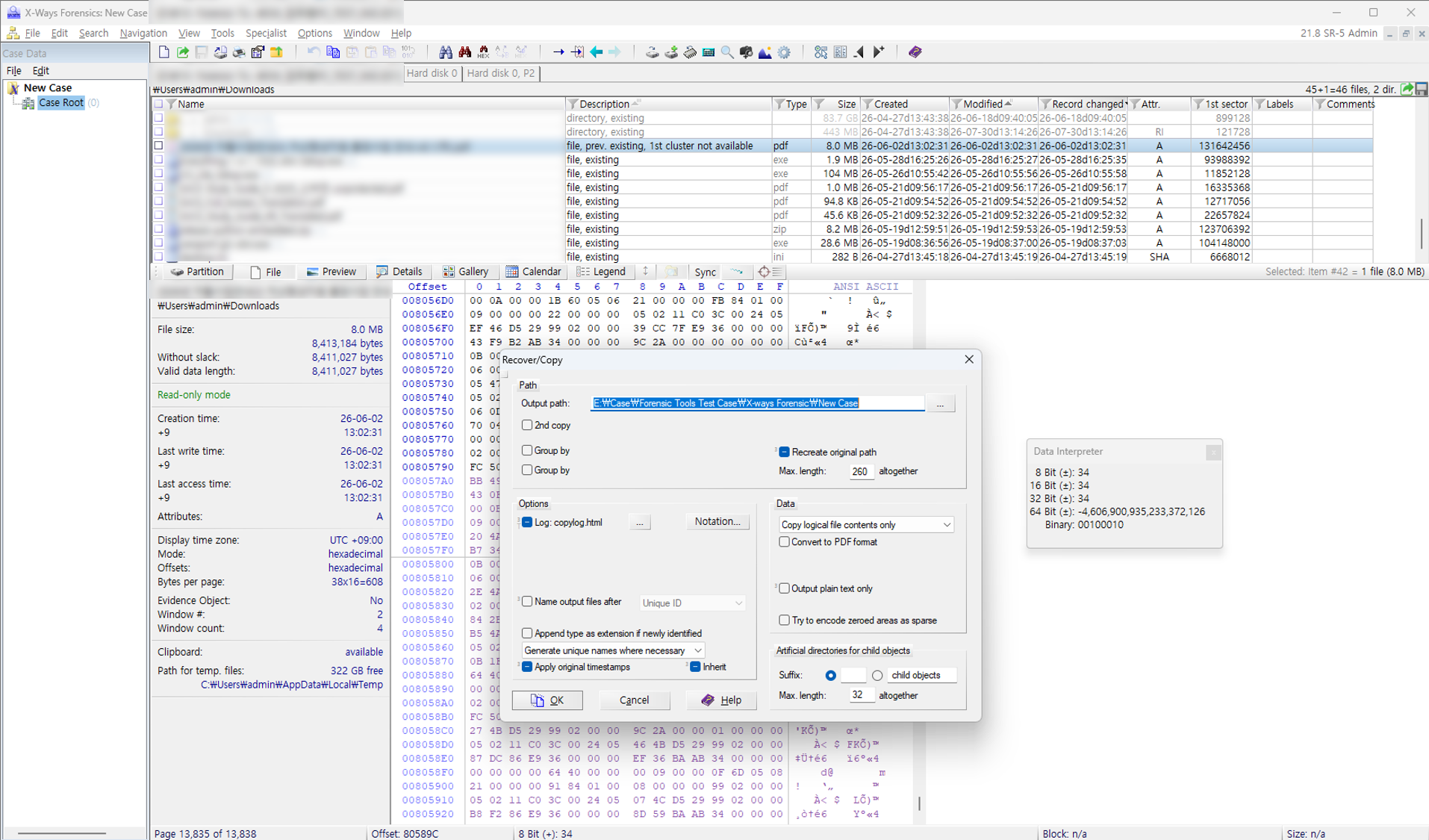
Task: Click the camera snapshot toolbar icon
Action: point(746,52)
